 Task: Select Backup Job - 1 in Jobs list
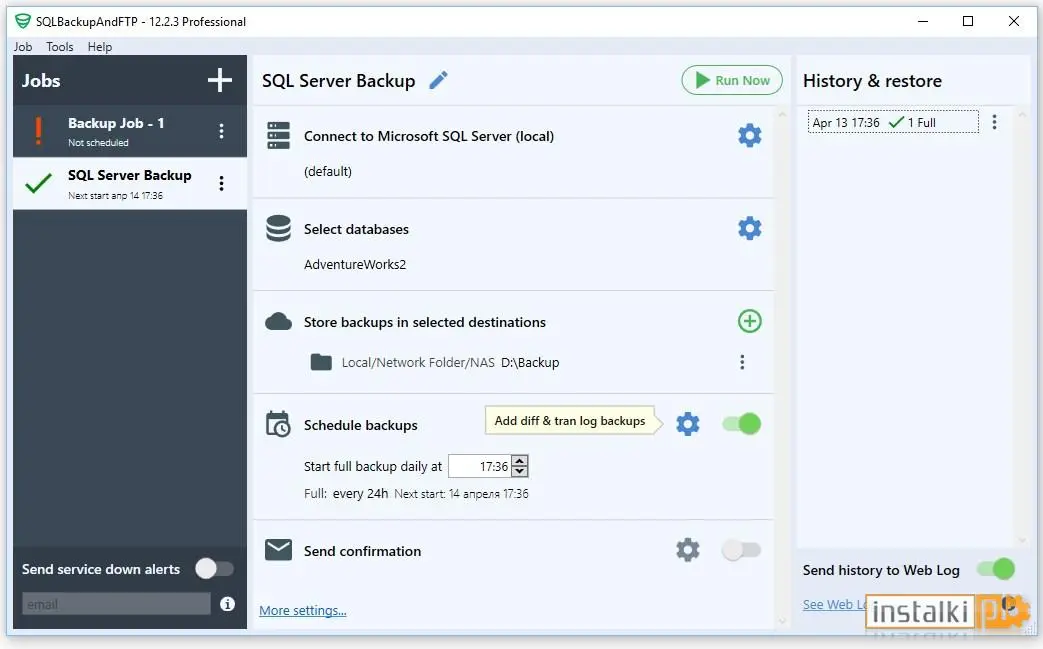(x=130, y=131)
